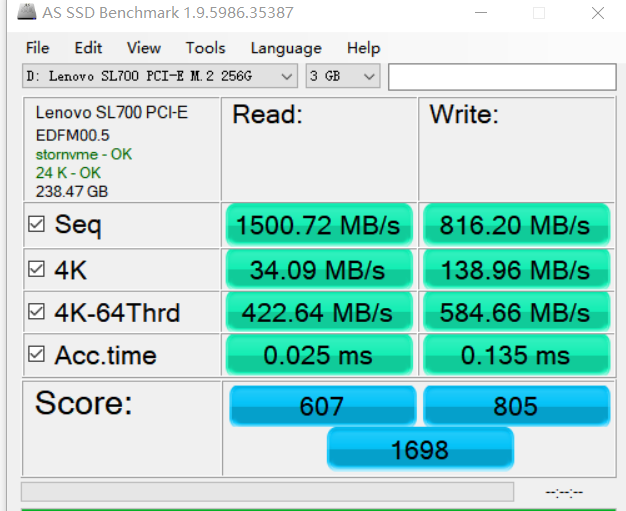Open the File menu
This screenshot has height=511, width=626.
coord(38,48)
